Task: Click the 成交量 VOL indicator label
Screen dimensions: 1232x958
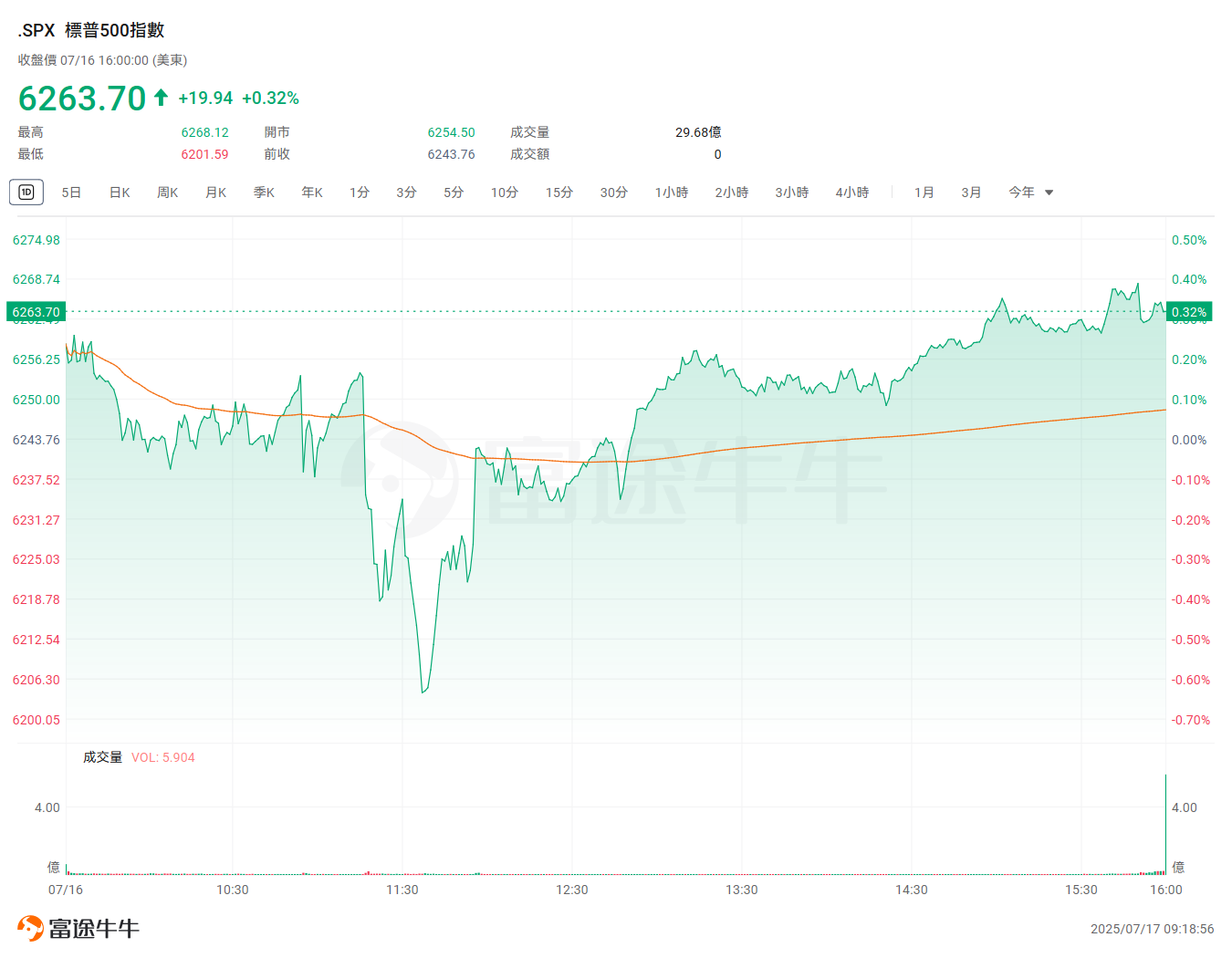Action: 139,757
